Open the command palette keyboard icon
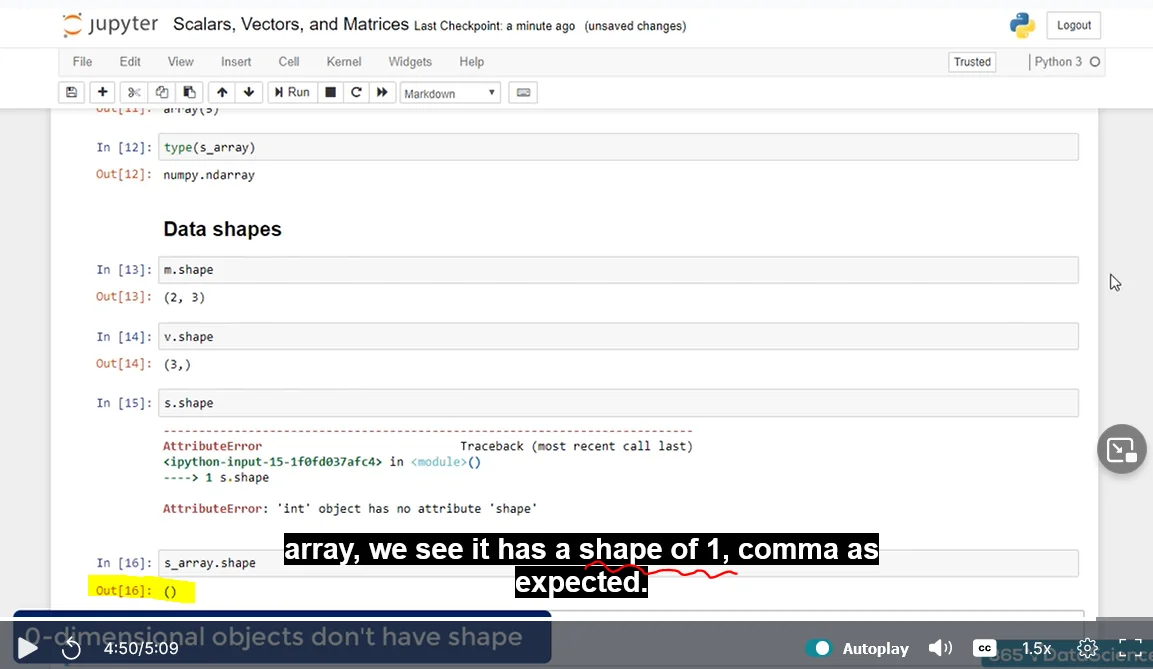The width and height of the screenshot is (1153, 669). click(x=522, y=93)
